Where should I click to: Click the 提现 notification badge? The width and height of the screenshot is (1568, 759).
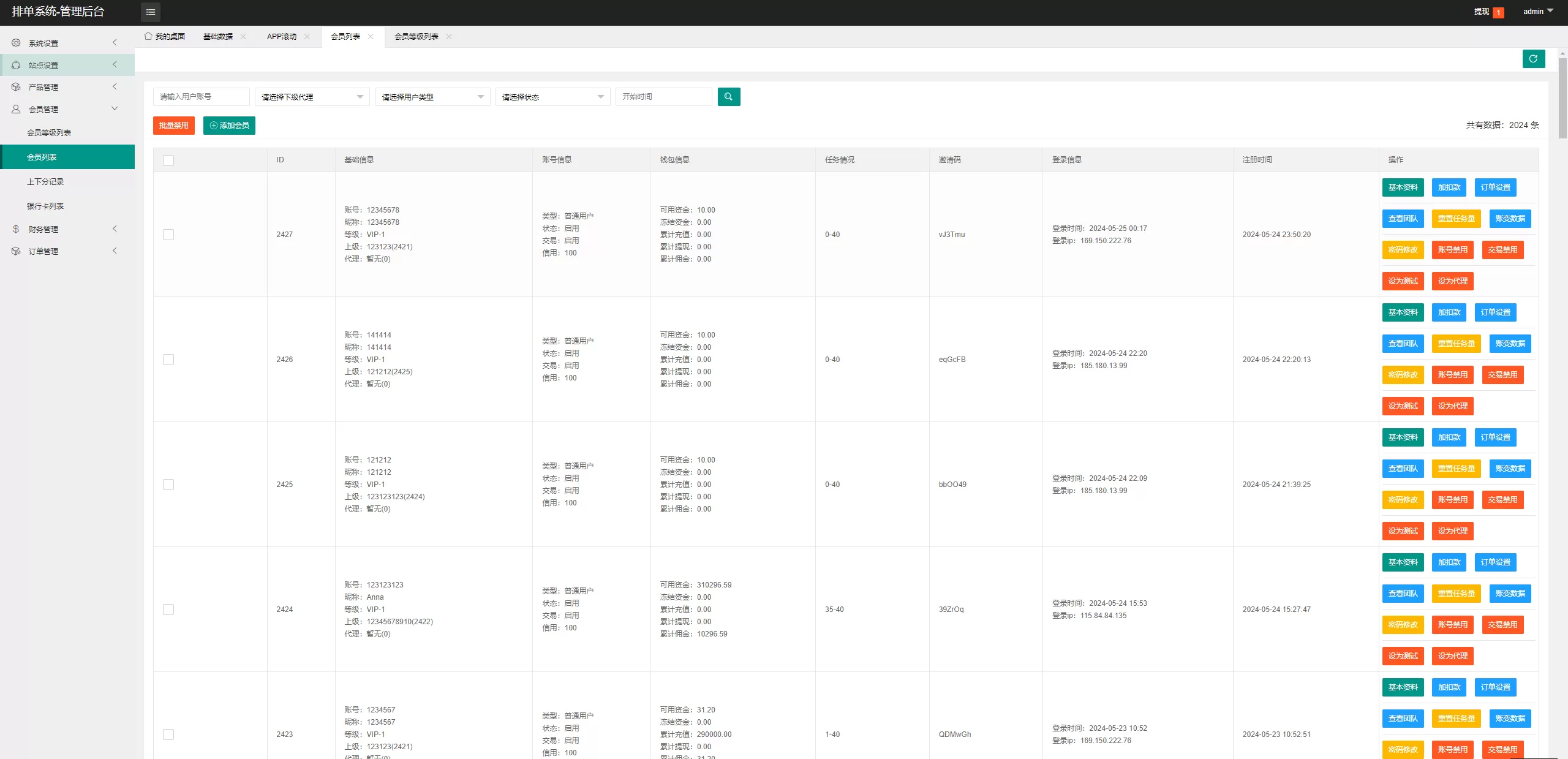click(x=1498, y=12)
